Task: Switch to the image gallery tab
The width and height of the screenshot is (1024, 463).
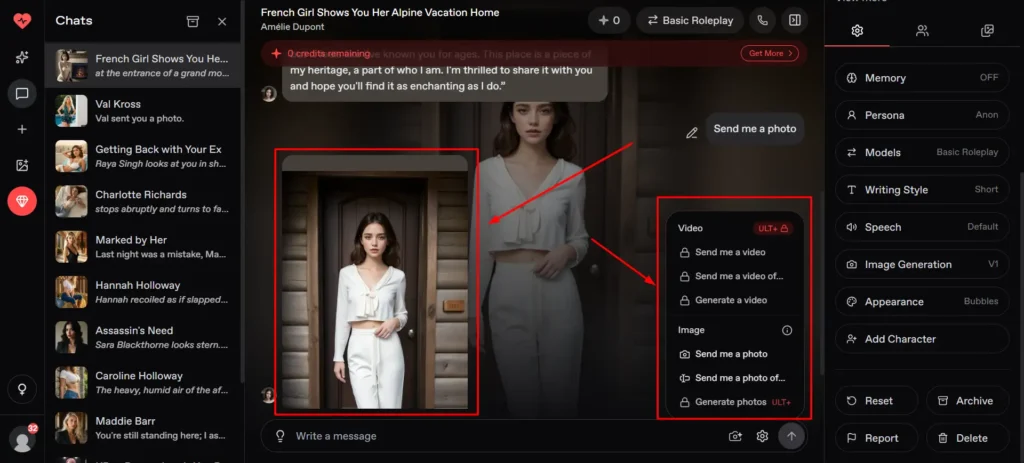Action: (987, 30)
